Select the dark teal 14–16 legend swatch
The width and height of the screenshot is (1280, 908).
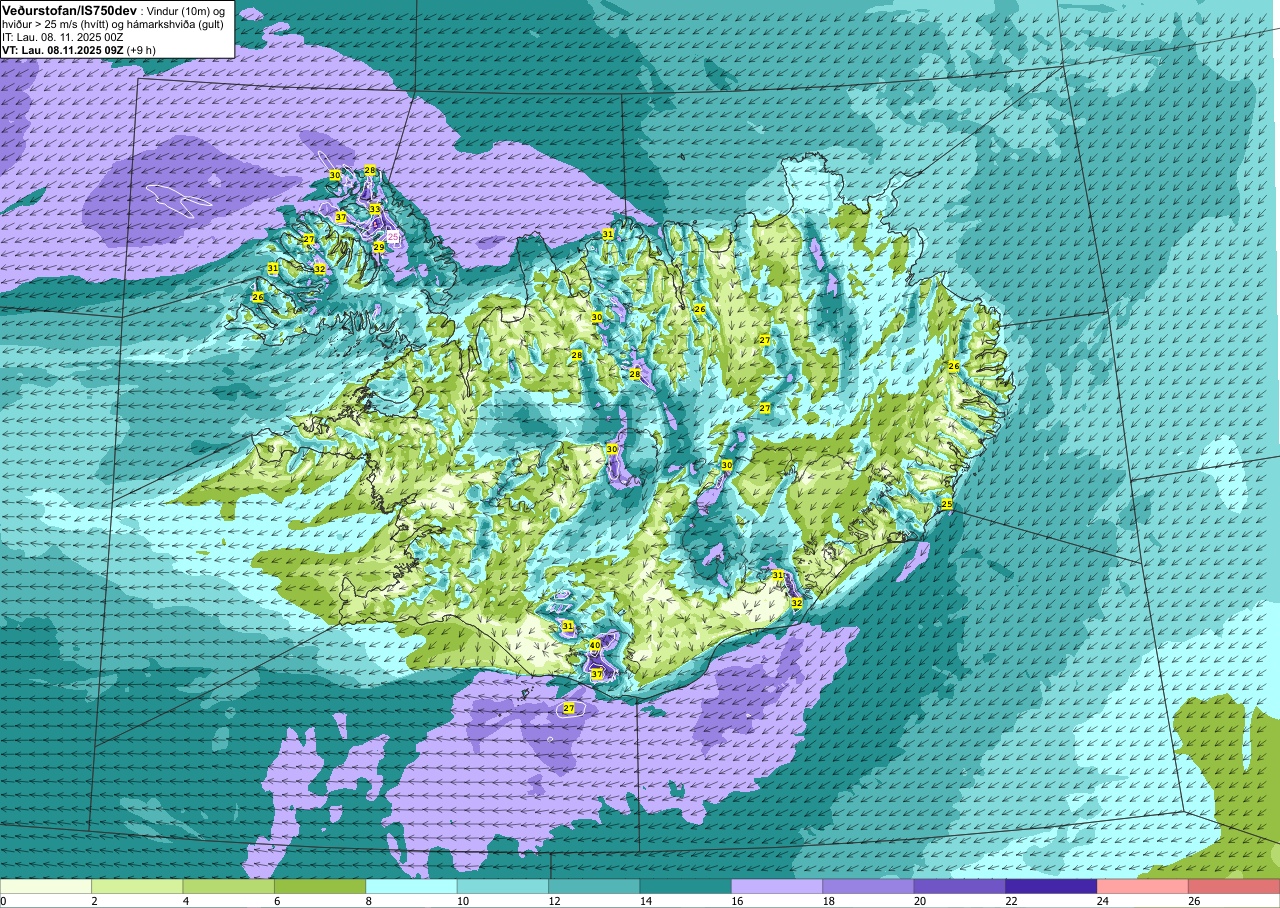click(686, 886)
